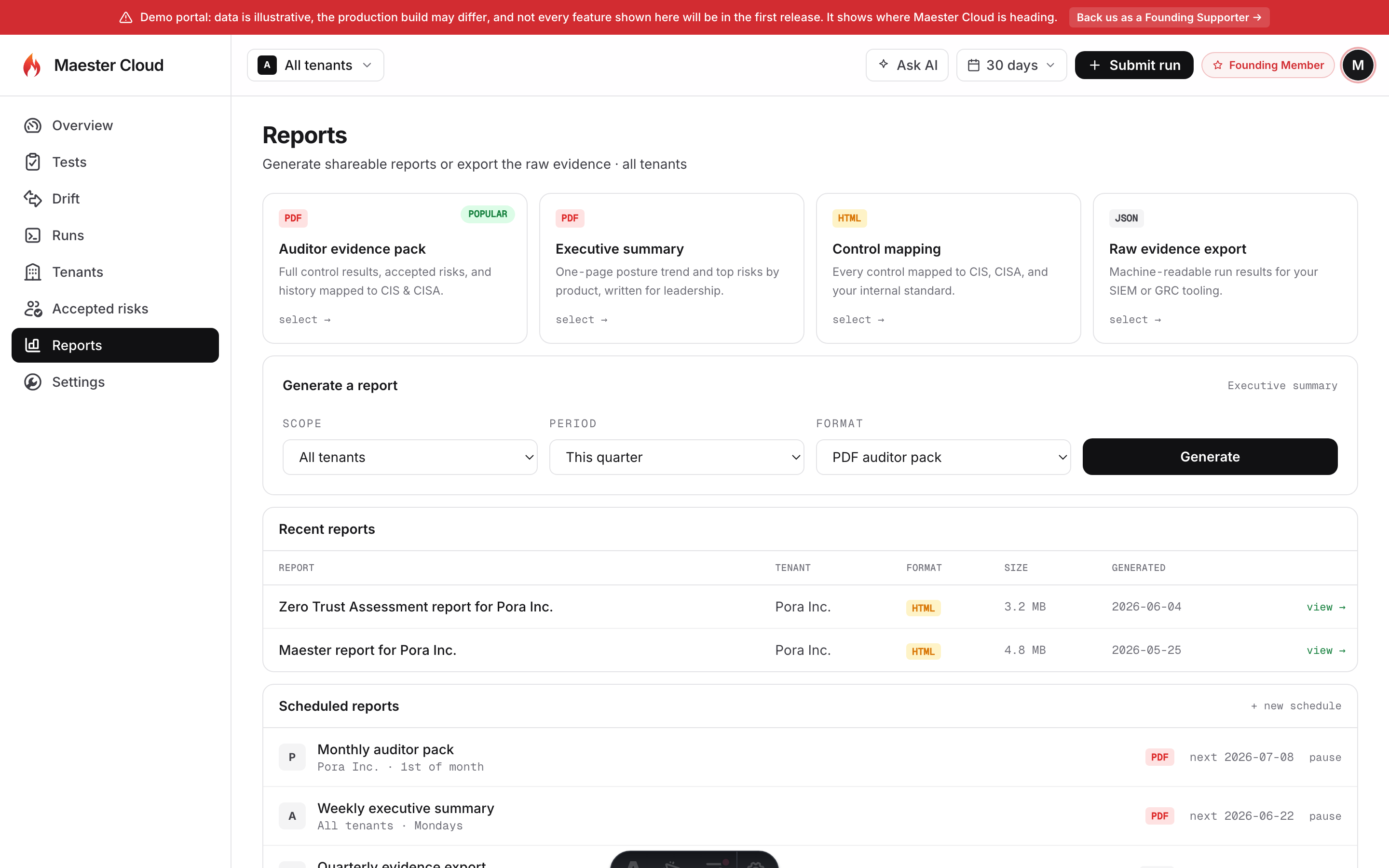This screenshot has height=868, width=1389.
Task: Go to Overview in the sidebar
Action: pyautogui.click(x=115, y=125)
